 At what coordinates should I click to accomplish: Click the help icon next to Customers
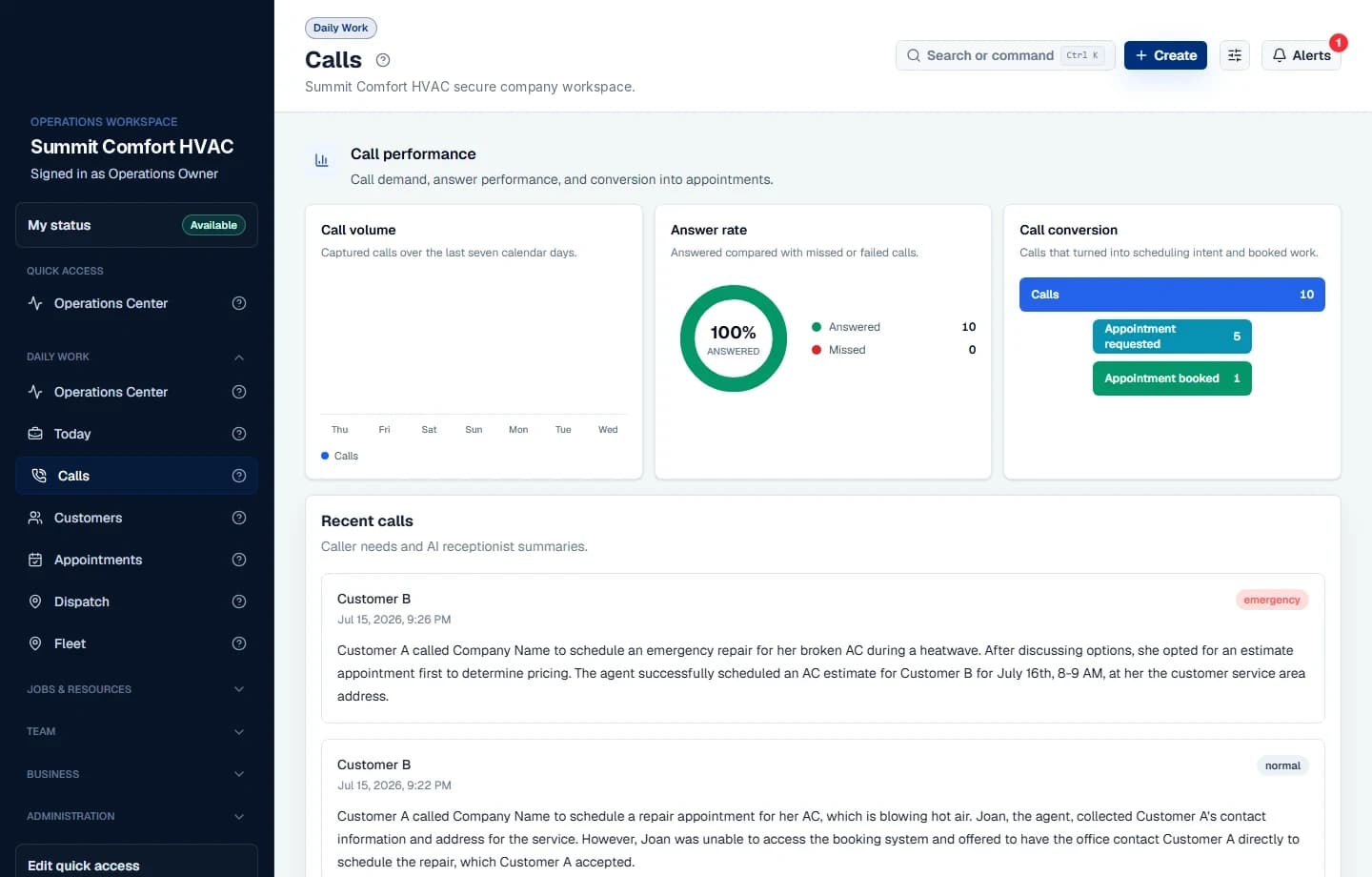(x=239, y=518)
